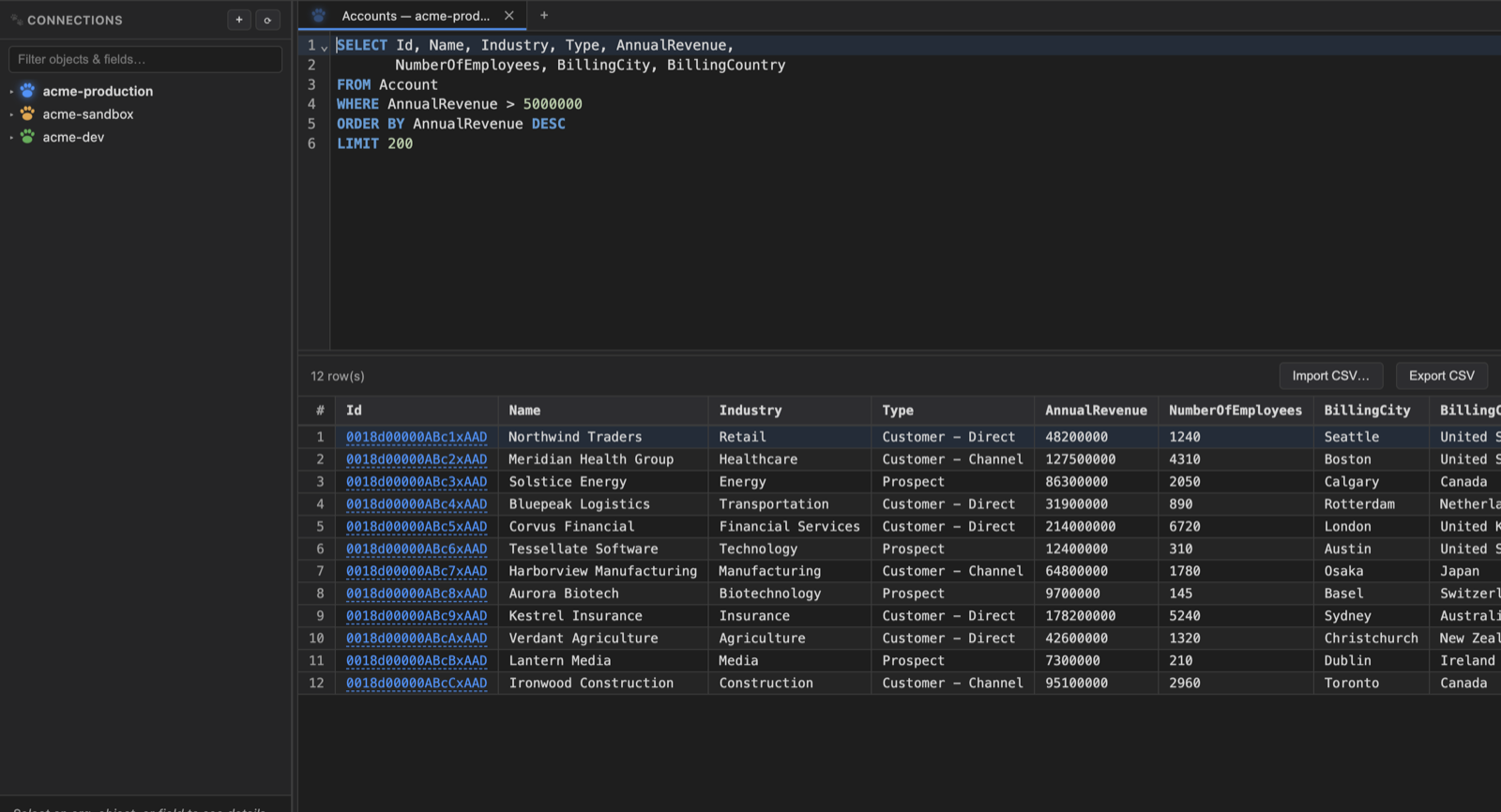Image resolution: width=1501 pixels, height=812 pixels.
Task: Select the Northwind Traders name cell
Action: [x=603, y=437]
